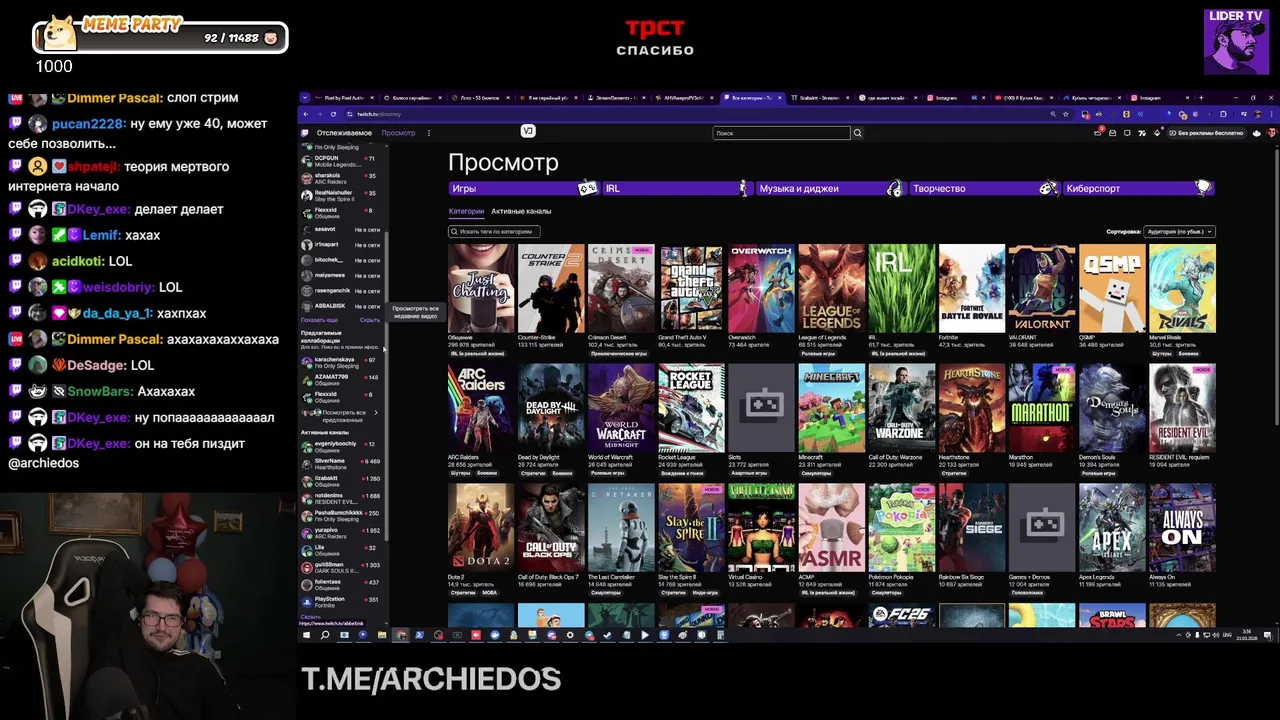Open more options three-dot menu in Twitch nav
The image size is (1280, 720).
pyautogui.click(x=429, y=133)
